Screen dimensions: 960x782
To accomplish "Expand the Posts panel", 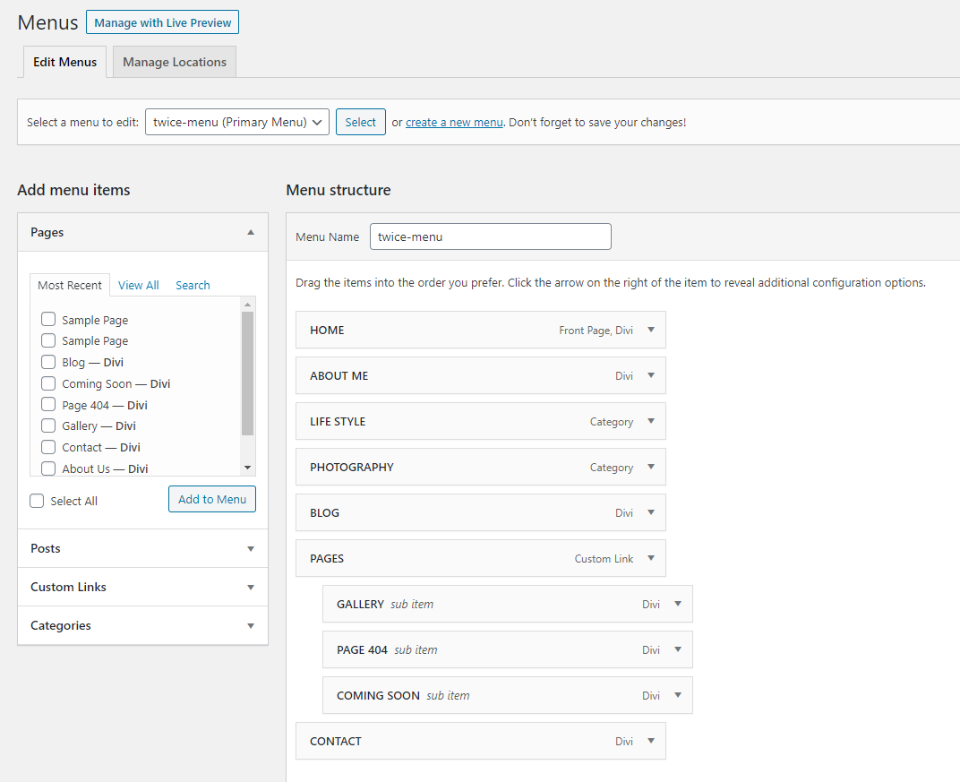I will [250, 549].
